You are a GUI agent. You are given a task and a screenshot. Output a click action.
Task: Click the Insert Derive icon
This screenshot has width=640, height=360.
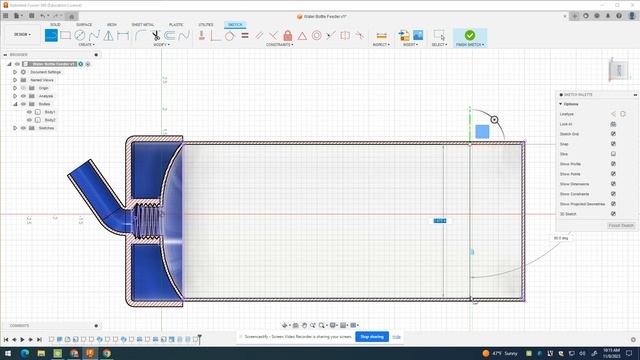404,36
